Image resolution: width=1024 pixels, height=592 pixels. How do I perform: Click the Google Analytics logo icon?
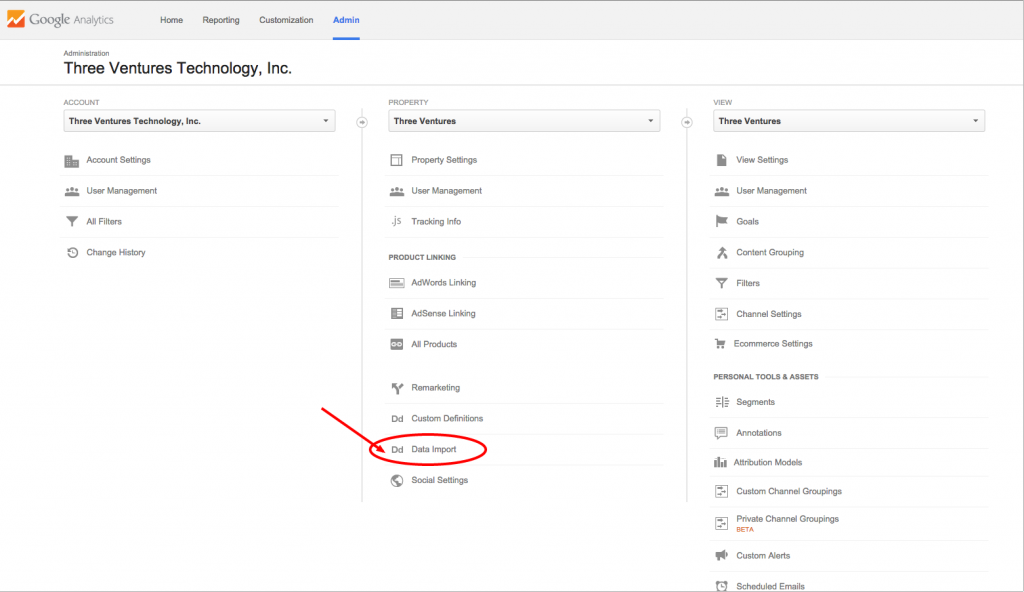pos(16,19)
